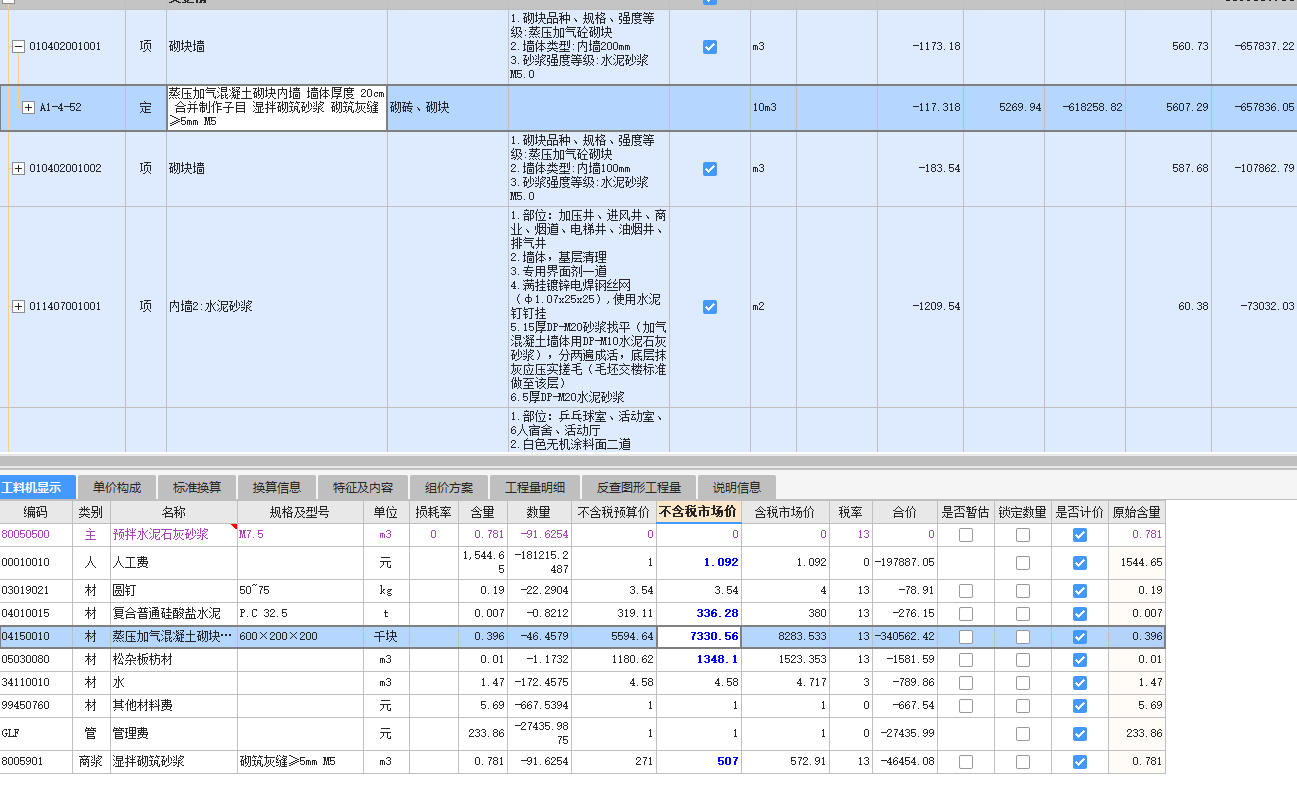Click the 损耗率 column header
This screenshot has width=1297, height=795.
point(433,512)
